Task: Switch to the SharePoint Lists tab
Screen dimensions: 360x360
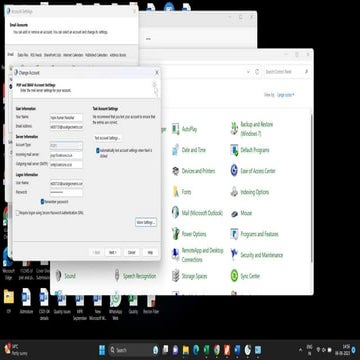Action: click(x=52, y=55)
